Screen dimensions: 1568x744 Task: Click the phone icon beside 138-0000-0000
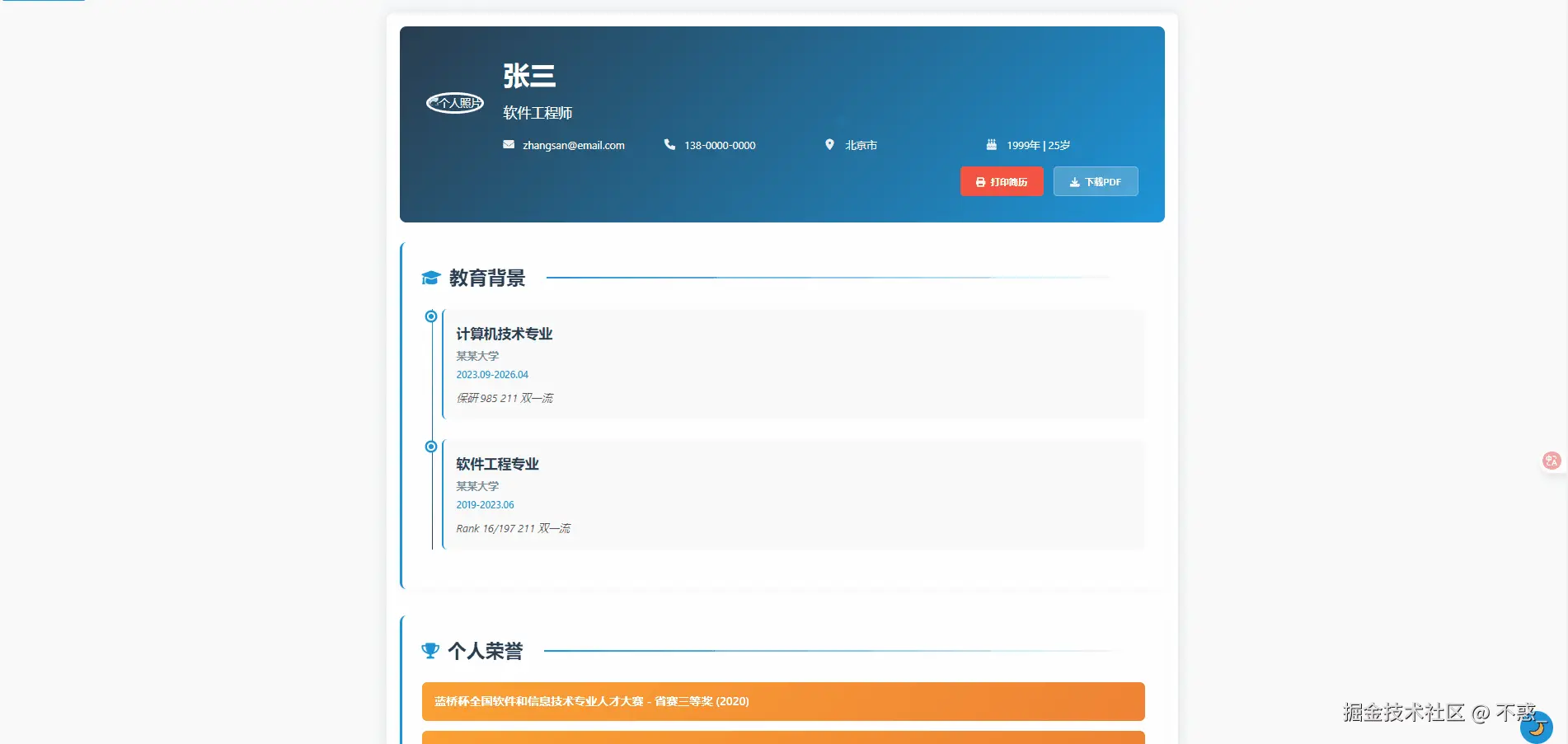pyautogui.click(x=669, y=144)
